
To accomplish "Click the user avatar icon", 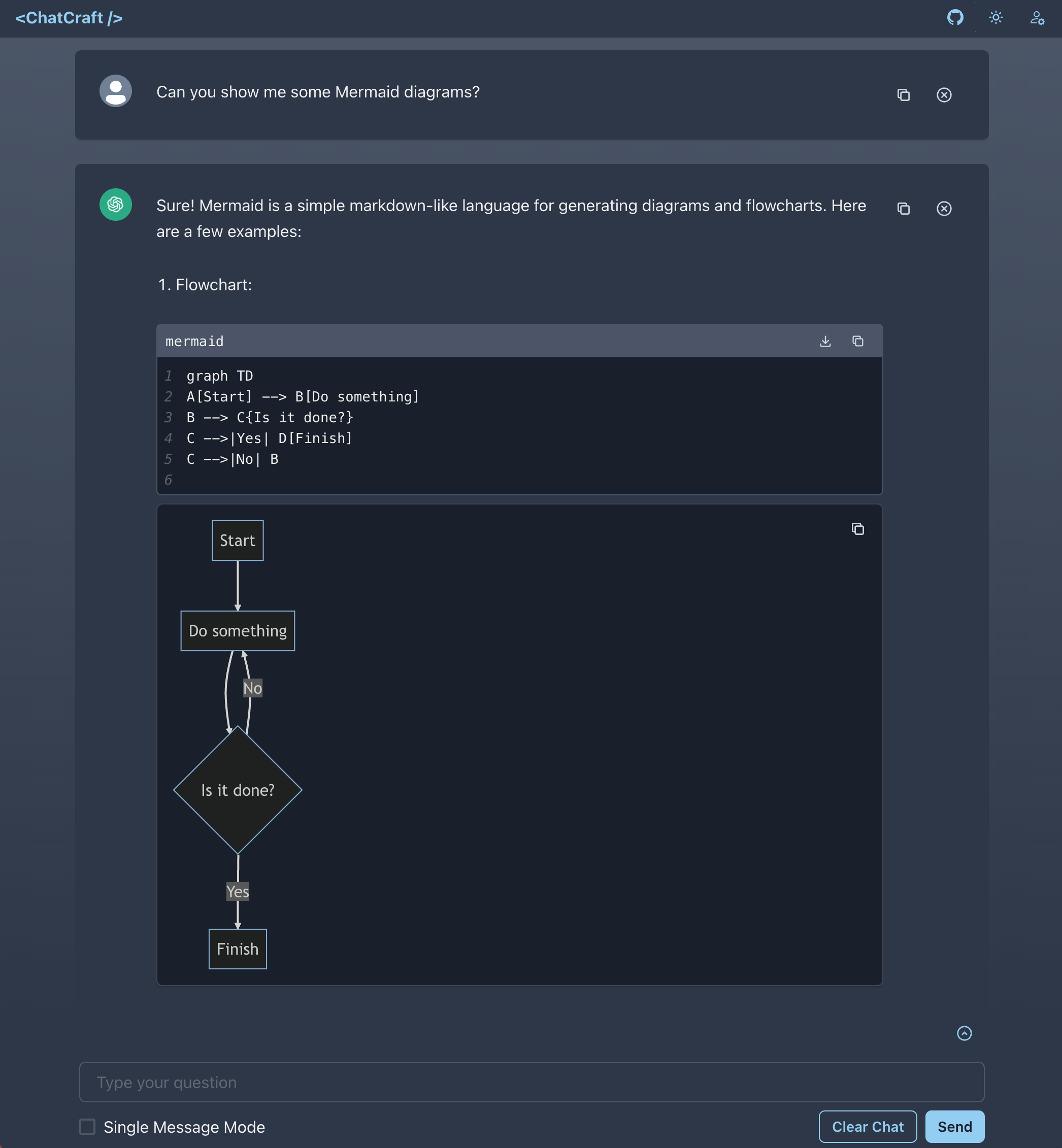I will (116, 91).
